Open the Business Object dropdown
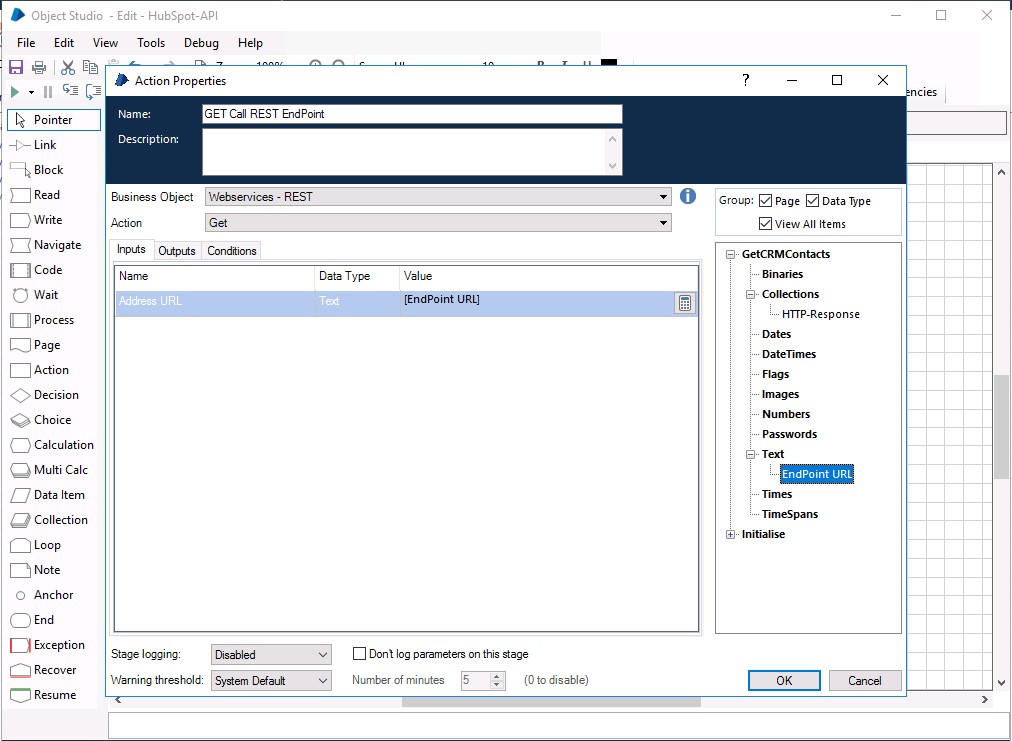The width and height of the screenshot is (1012, 741). click(438, 197)
